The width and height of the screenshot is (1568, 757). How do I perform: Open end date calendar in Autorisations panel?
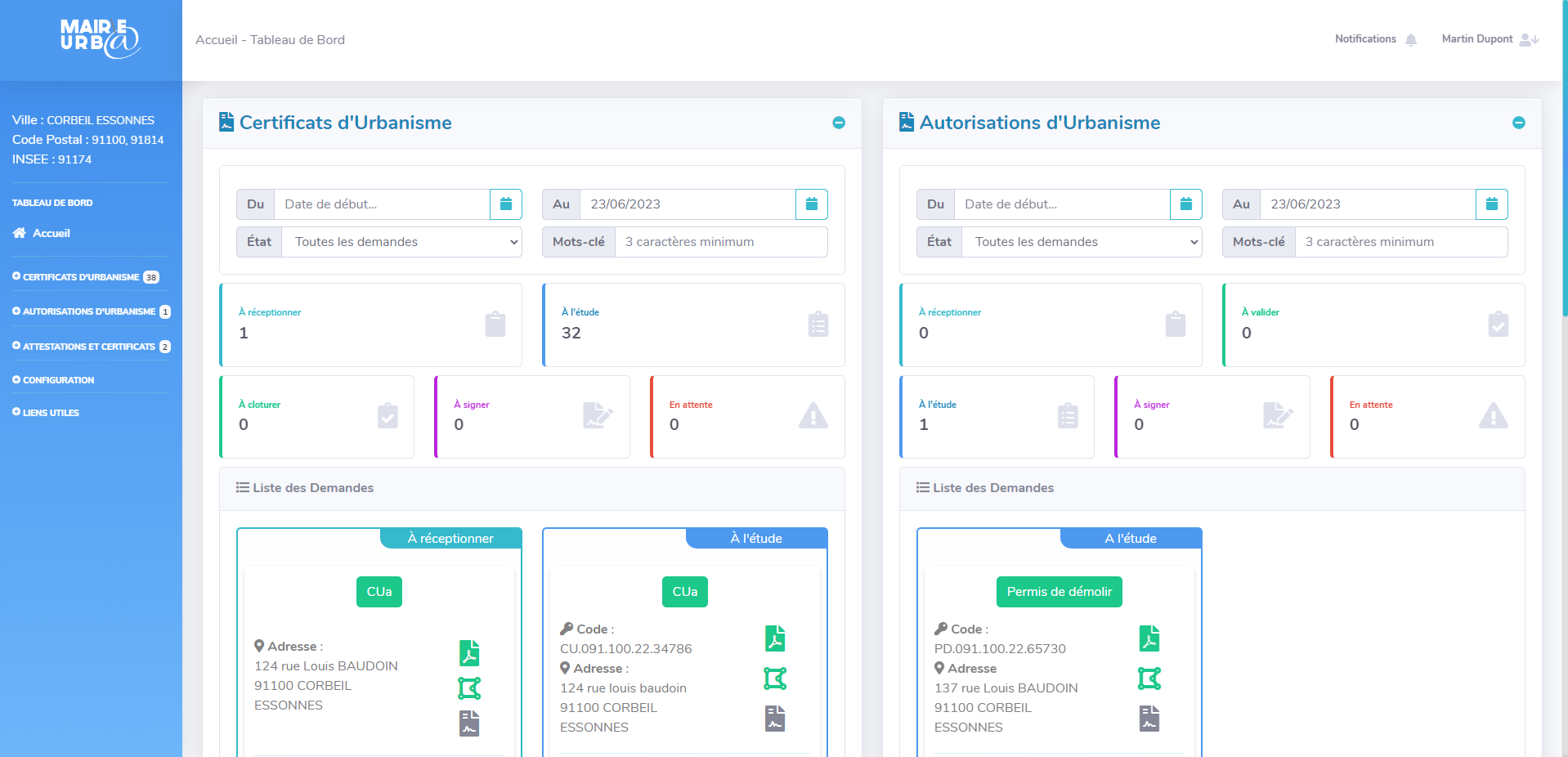1492,204
